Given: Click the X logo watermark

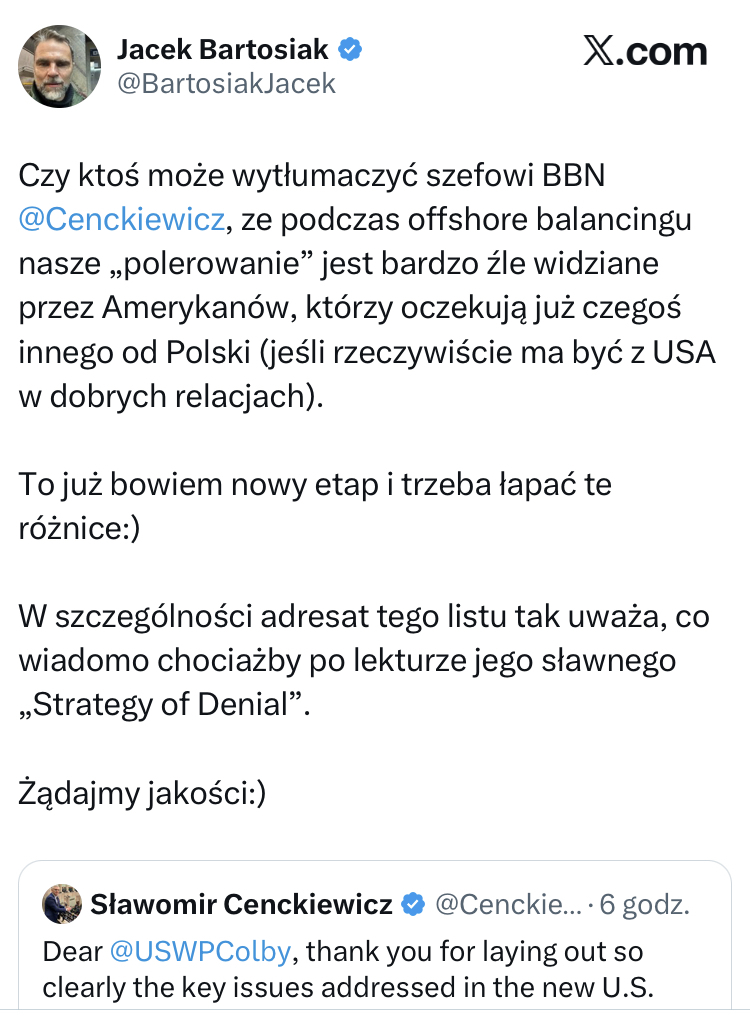Looking at the screenshot, I should point(645,51).
